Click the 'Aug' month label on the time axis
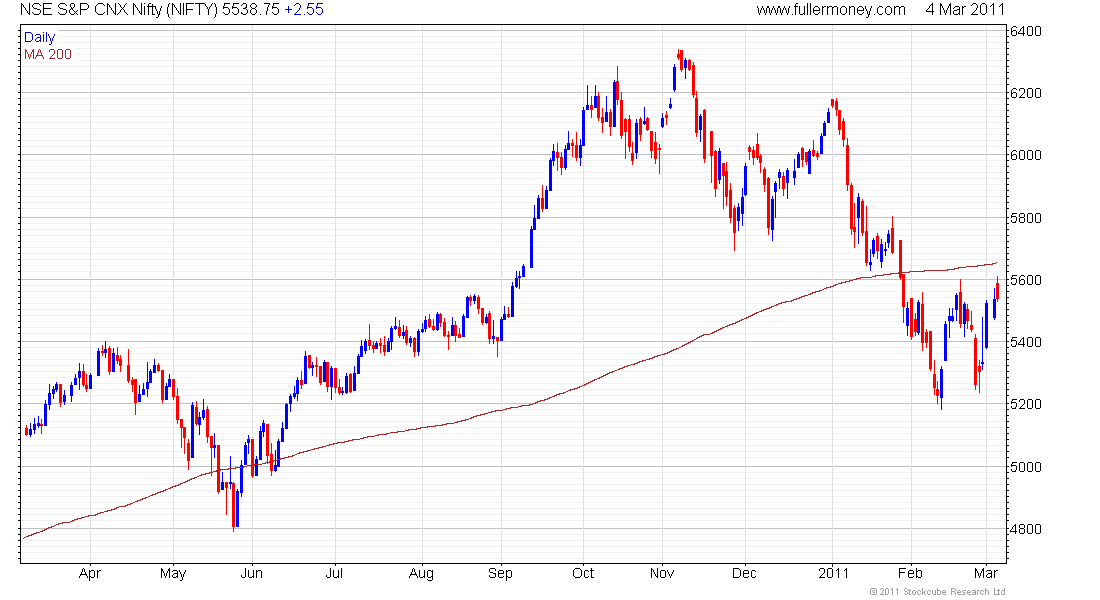 click(421, 574)
